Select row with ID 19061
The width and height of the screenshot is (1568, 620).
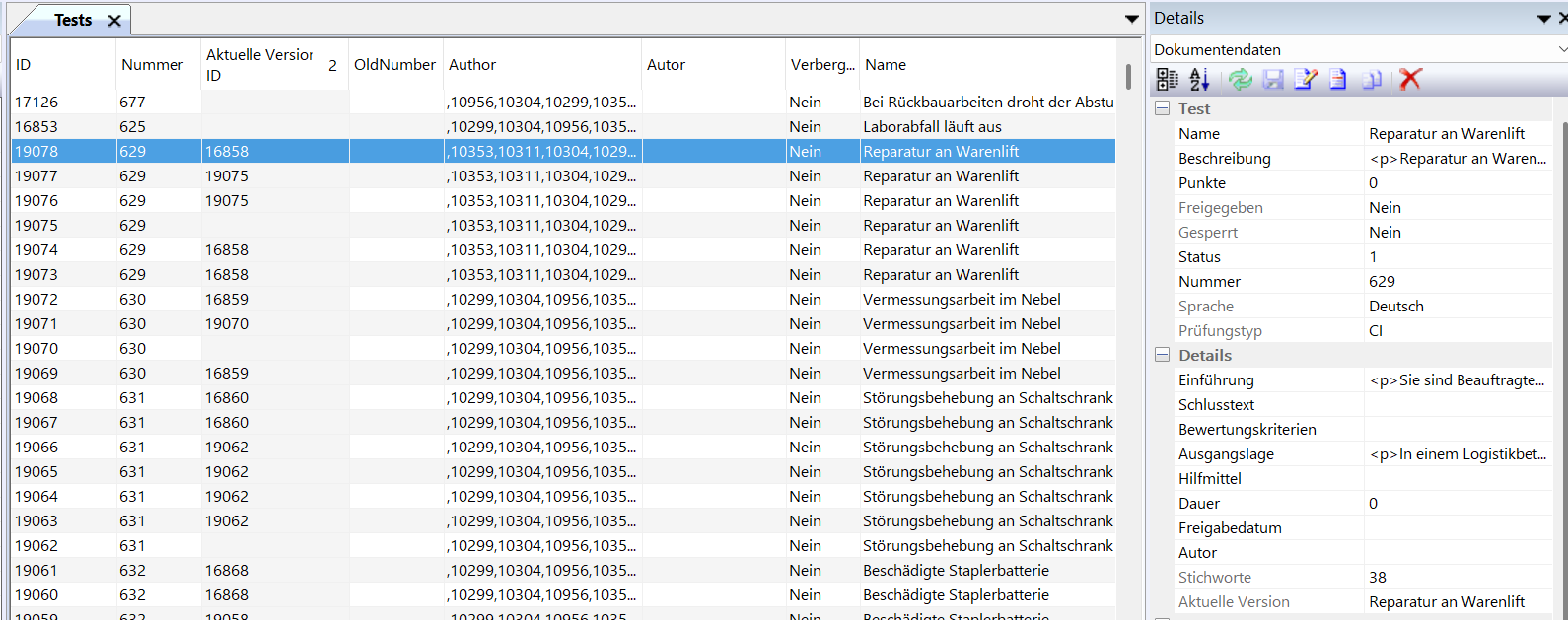pos(563,570)
